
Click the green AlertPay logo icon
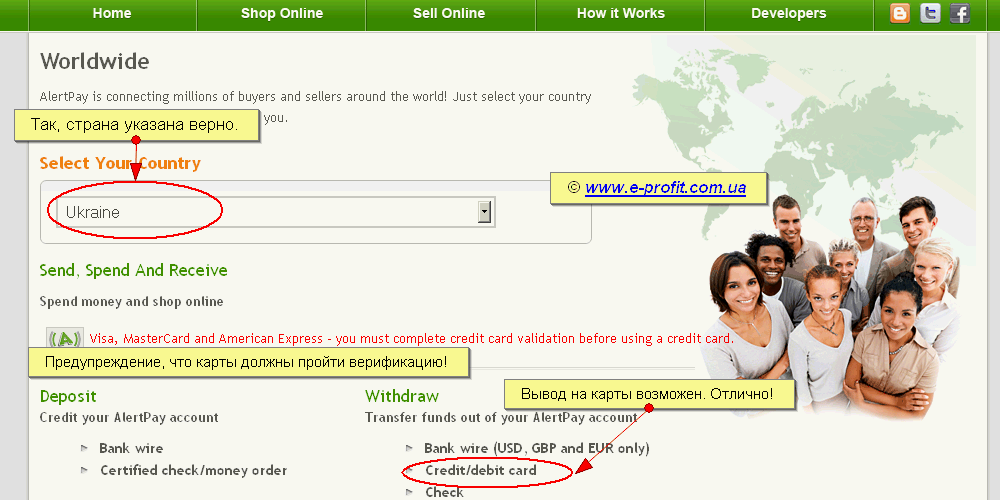click(x=65, y=339)
